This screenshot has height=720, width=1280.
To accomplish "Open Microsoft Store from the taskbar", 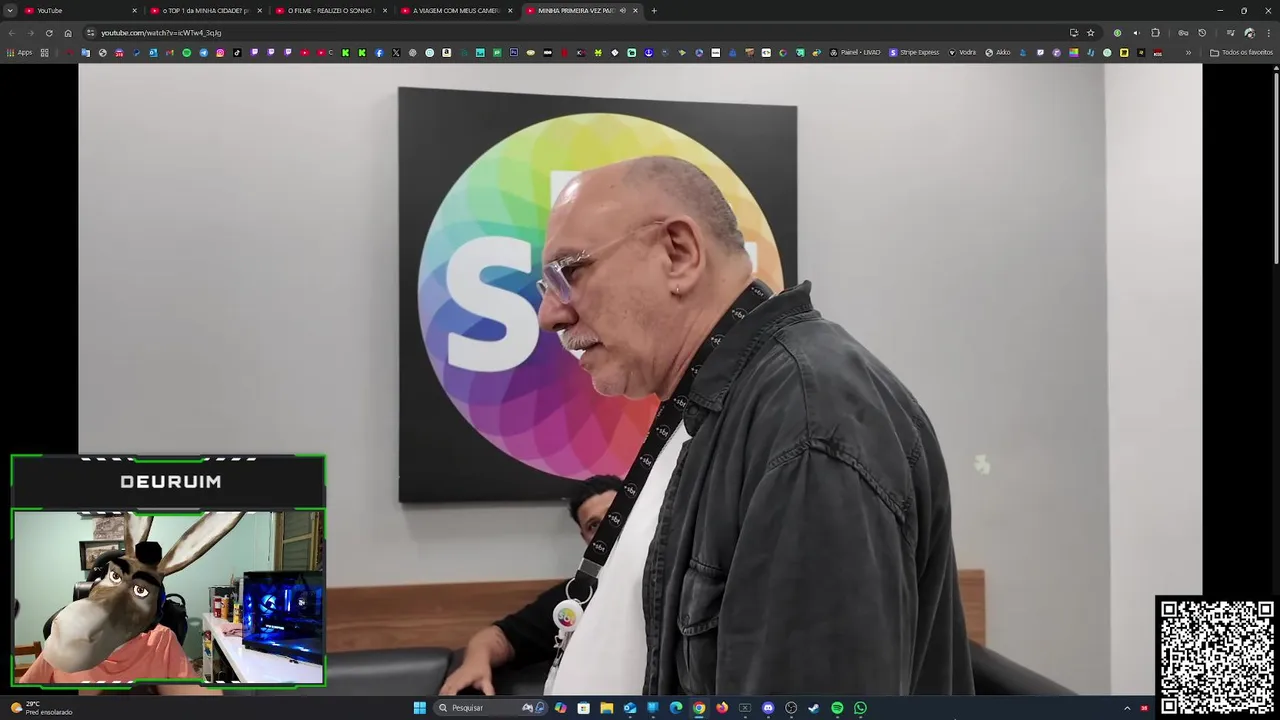I will [584, 708].
